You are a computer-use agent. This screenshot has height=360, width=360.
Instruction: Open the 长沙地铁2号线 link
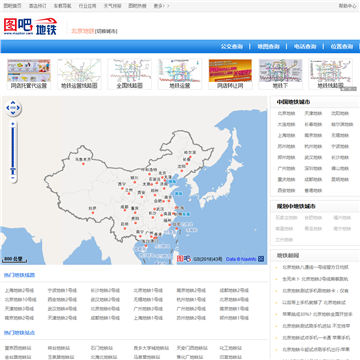click(105, 290)
